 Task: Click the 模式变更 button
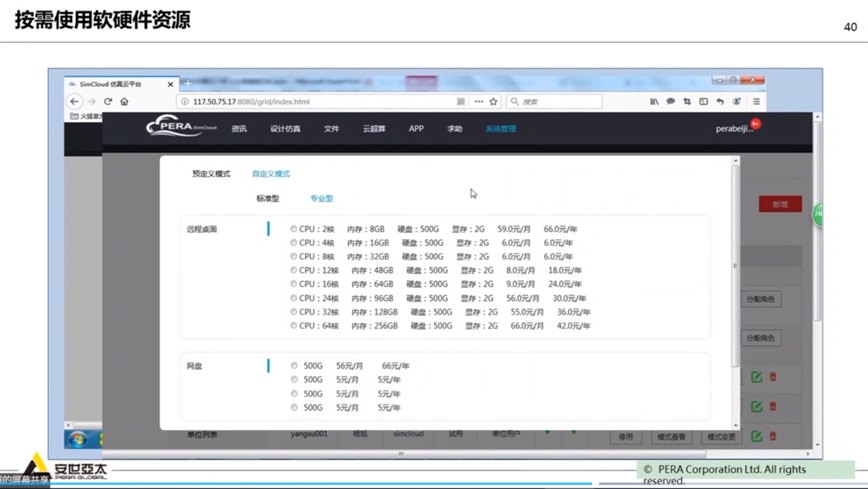click(x=722, y=437)
